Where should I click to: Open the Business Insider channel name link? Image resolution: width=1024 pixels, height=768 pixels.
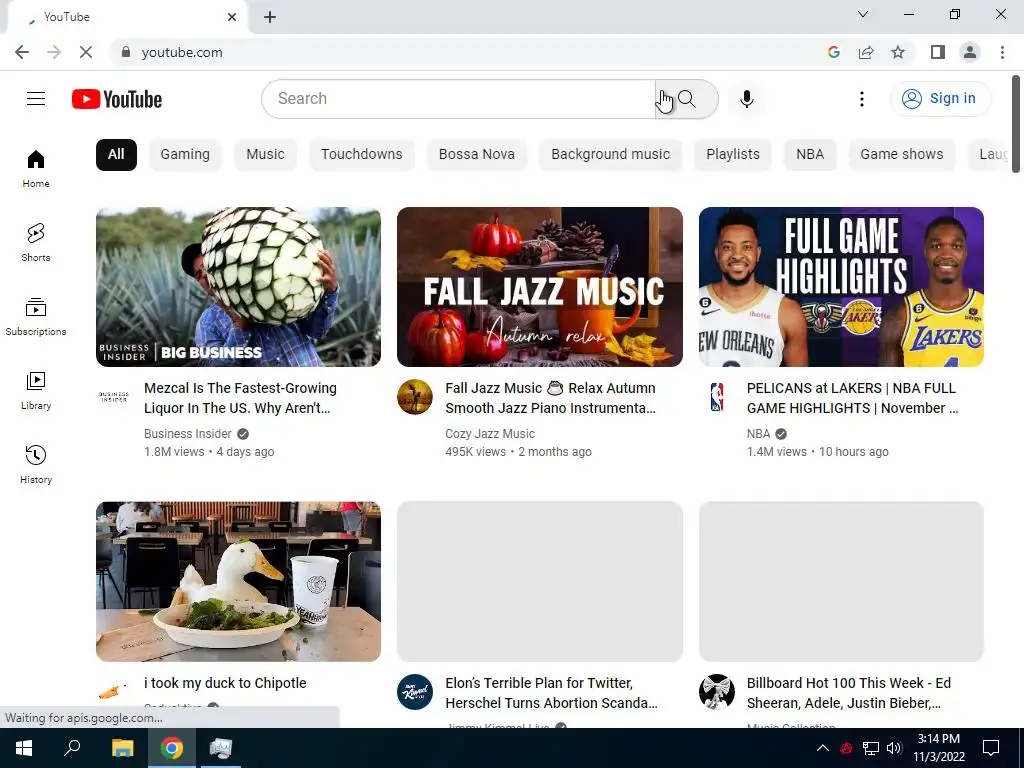tap(187, 434)
